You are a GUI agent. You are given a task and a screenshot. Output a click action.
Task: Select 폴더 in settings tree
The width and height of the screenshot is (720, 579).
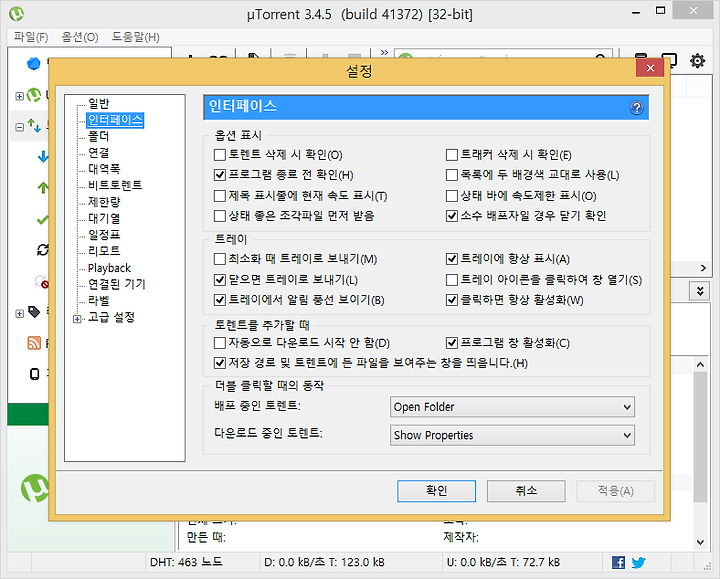click(x=98, y=136)
